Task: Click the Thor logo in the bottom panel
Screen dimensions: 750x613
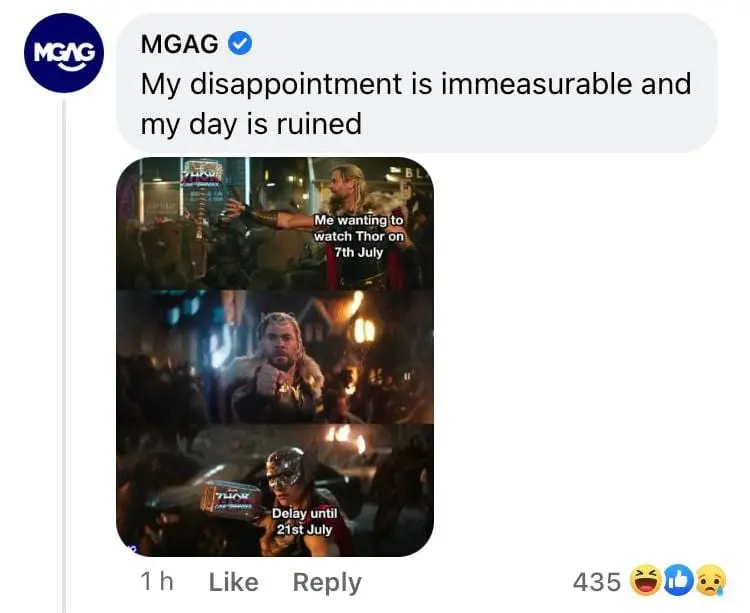Action: (232, 496)
